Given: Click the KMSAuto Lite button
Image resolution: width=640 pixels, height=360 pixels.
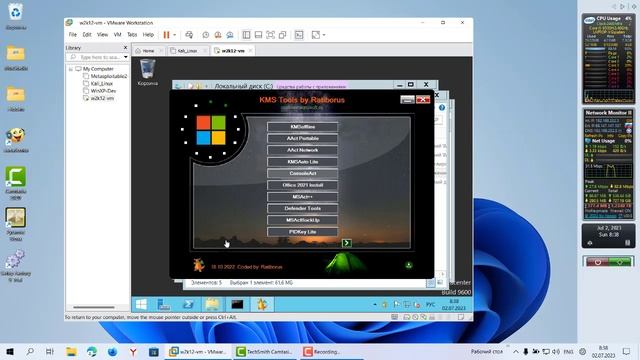Looking at the screenshot, I should pyautogui.click(x=302, y=162).
